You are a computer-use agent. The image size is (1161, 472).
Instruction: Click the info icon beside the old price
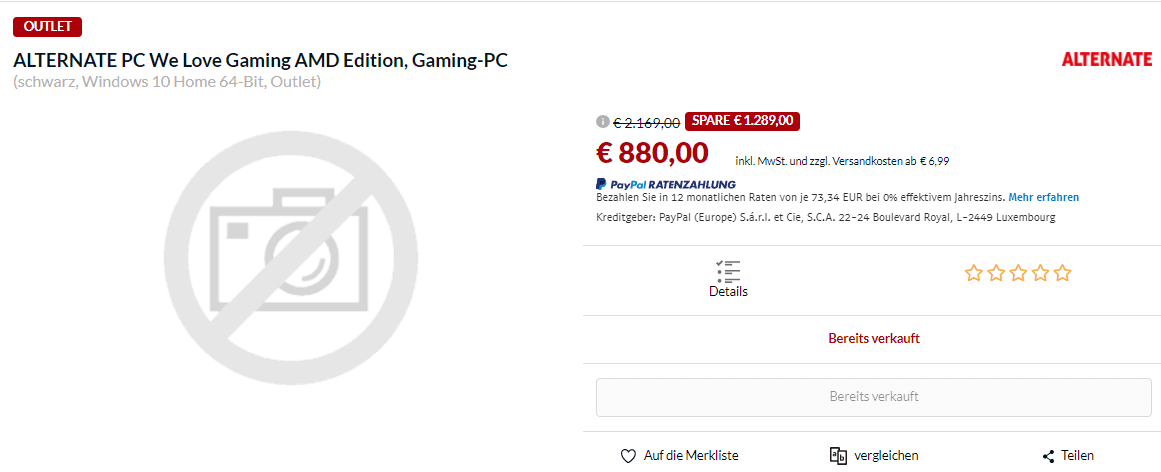point(602,121)
